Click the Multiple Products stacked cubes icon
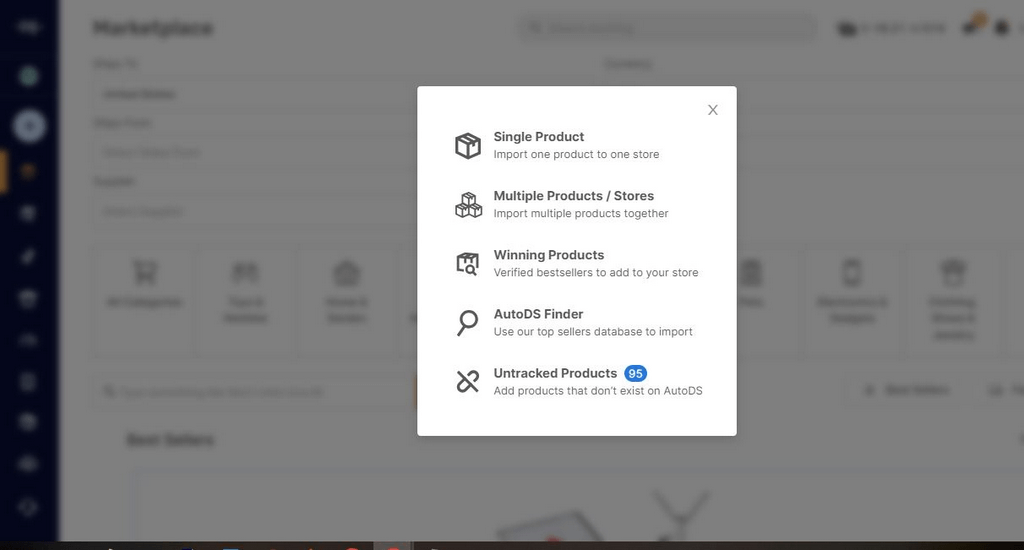This screenshot has width=1024, height=550. (467, 205)
